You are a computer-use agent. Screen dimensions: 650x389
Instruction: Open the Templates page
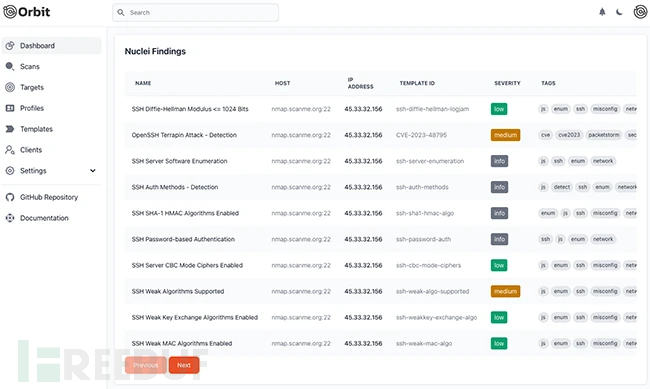click(36, 129)
